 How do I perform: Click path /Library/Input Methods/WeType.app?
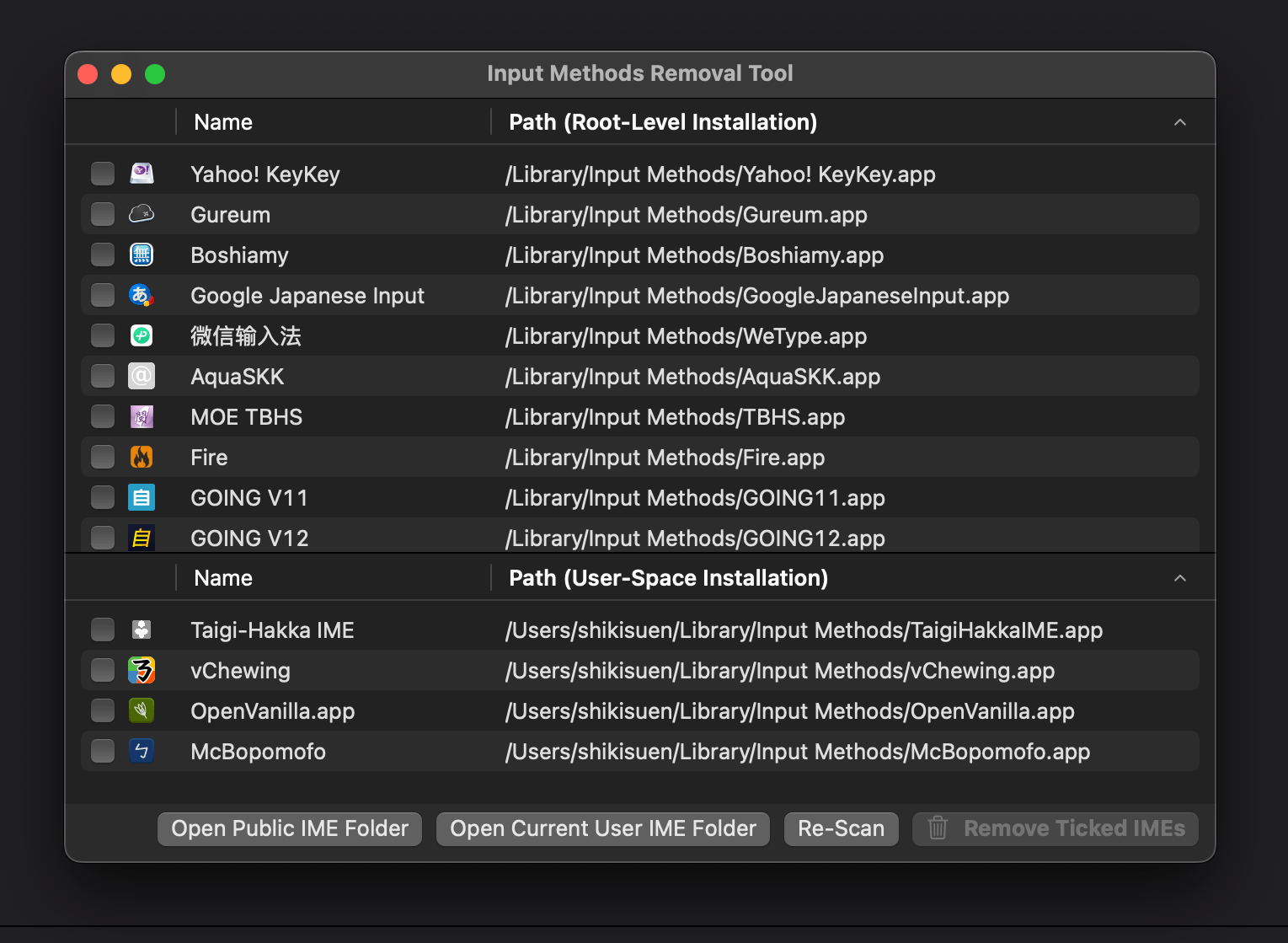[686, 336]
